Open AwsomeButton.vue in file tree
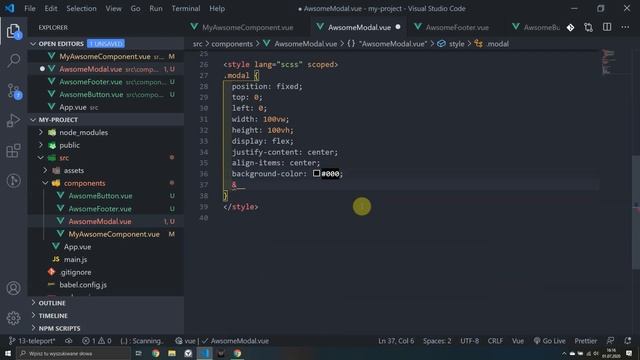Screen dimensions: 640x360 (100, 196)
